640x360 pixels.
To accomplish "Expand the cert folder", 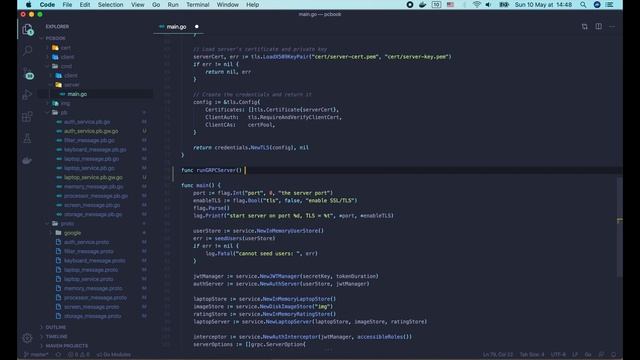I will pos(96,48).
